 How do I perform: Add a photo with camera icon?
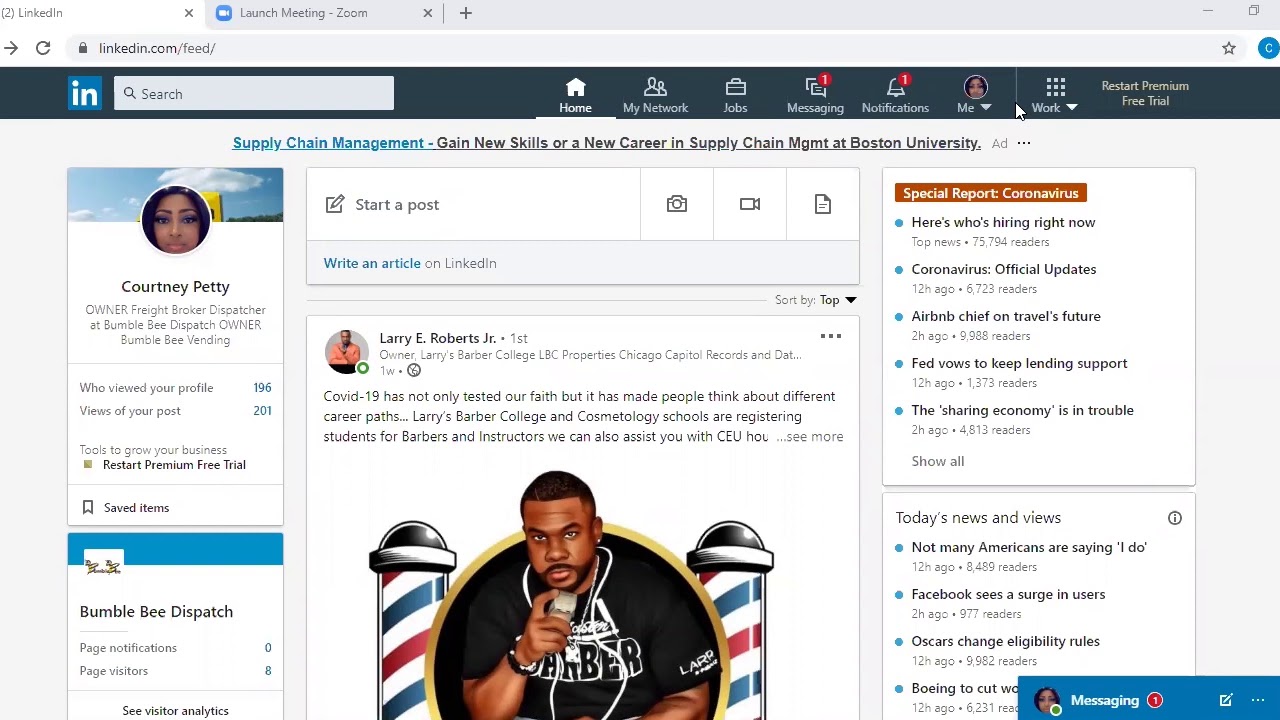pos(677,204)
